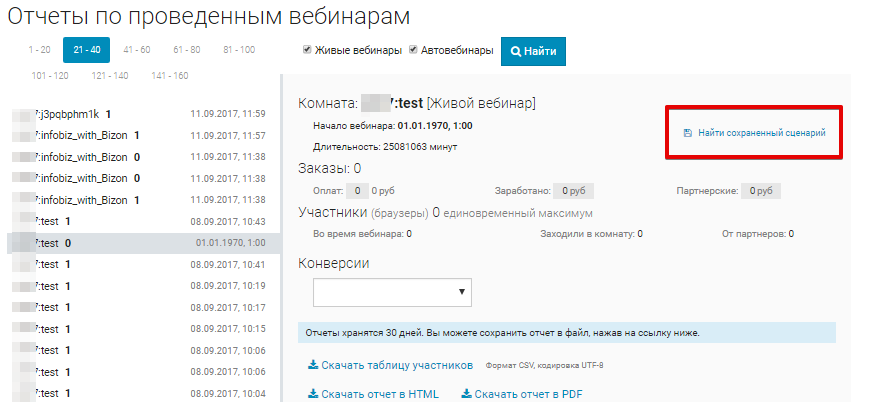Open page 61 - 80 of reports

(x=186, y=50)
